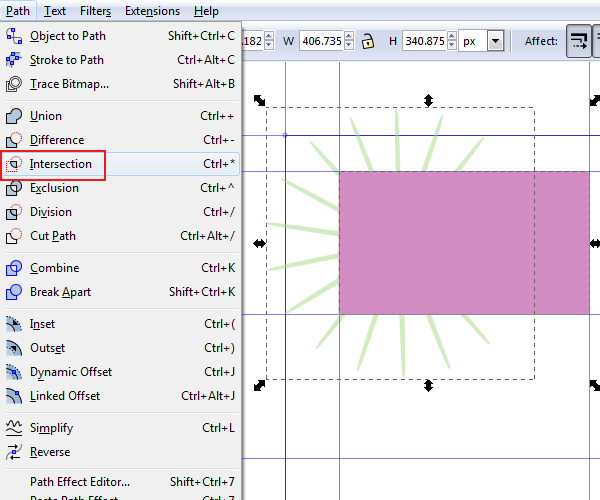Increase height with H stepper up arrow

tap(452, 36)
